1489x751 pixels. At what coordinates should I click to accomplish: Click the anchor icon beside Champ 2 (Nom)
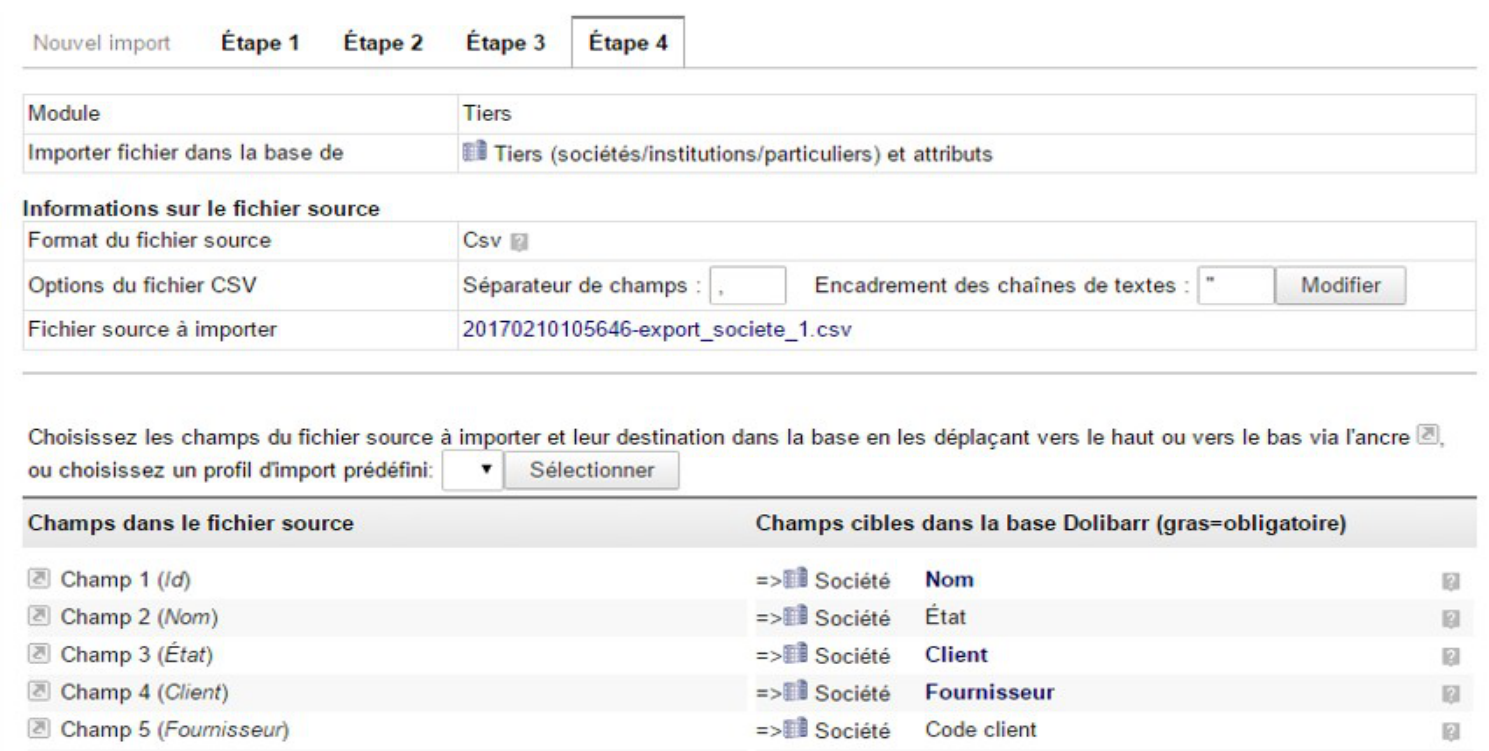tap(40, 619)
